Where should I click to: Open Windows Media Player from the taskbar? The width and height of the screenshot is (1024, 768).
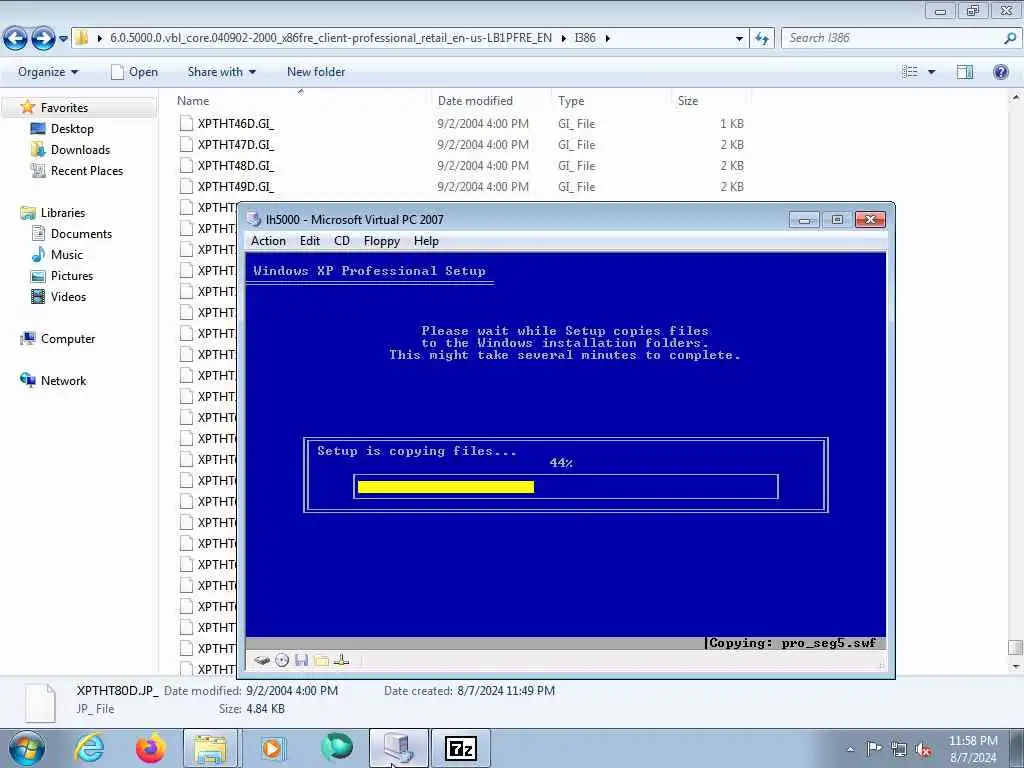(x=272, y=748)
